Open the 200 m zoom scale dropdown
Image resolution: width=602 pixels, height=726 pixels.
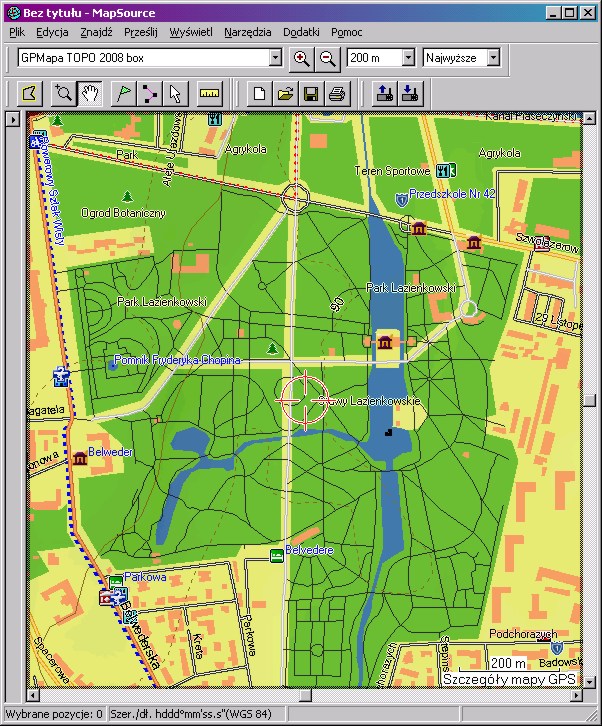[x=408, y=58]
